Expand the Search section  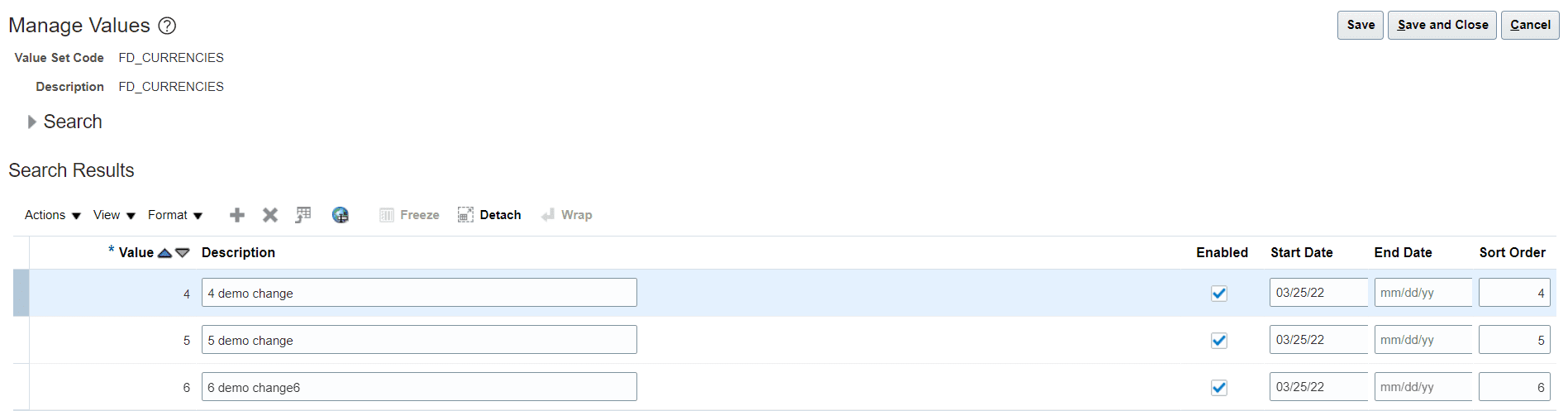pos(32,122)
